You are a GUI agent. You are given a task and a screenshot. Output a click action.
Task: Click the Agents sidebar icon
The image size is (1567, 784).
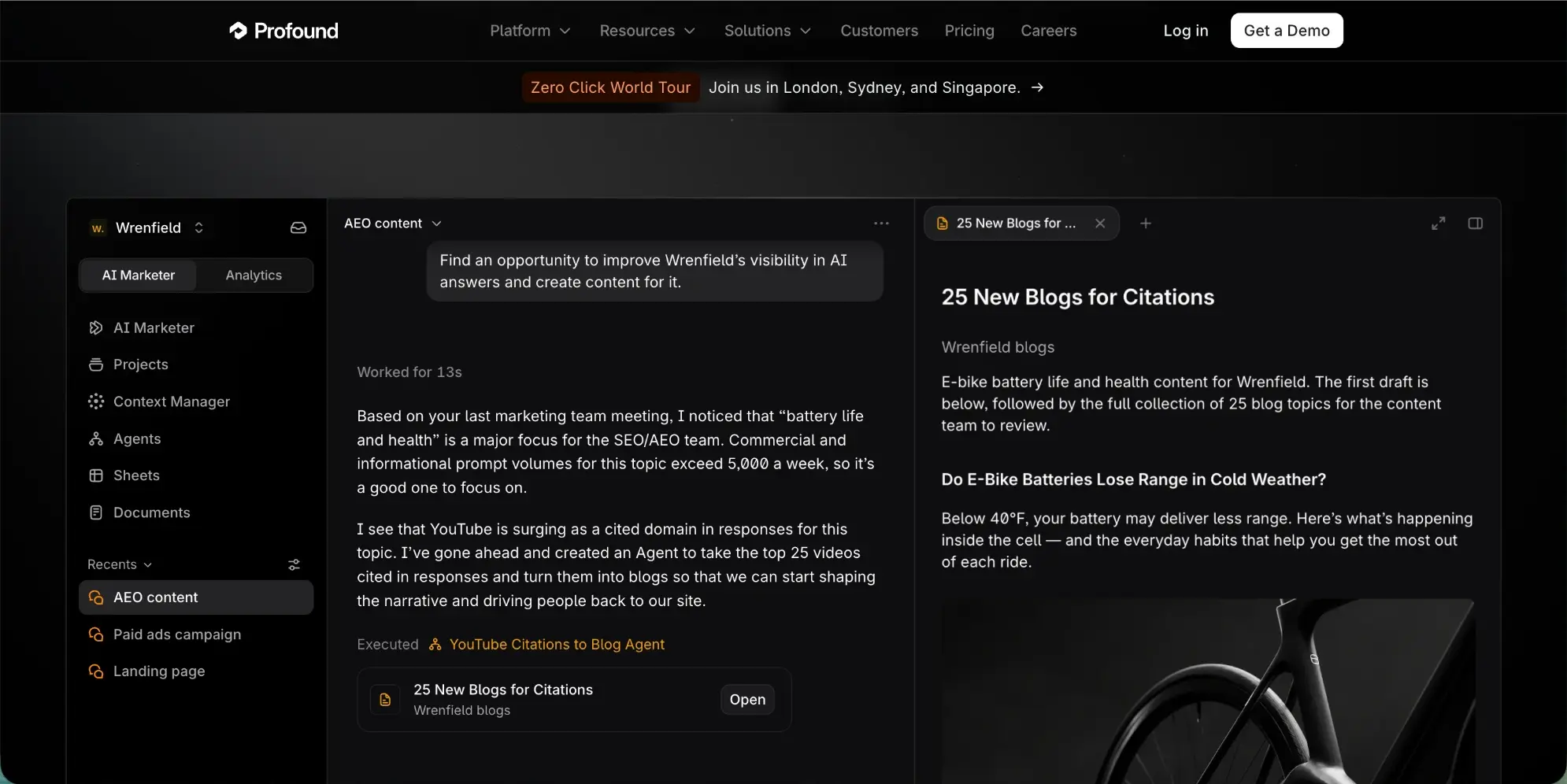tap(96, 438)
